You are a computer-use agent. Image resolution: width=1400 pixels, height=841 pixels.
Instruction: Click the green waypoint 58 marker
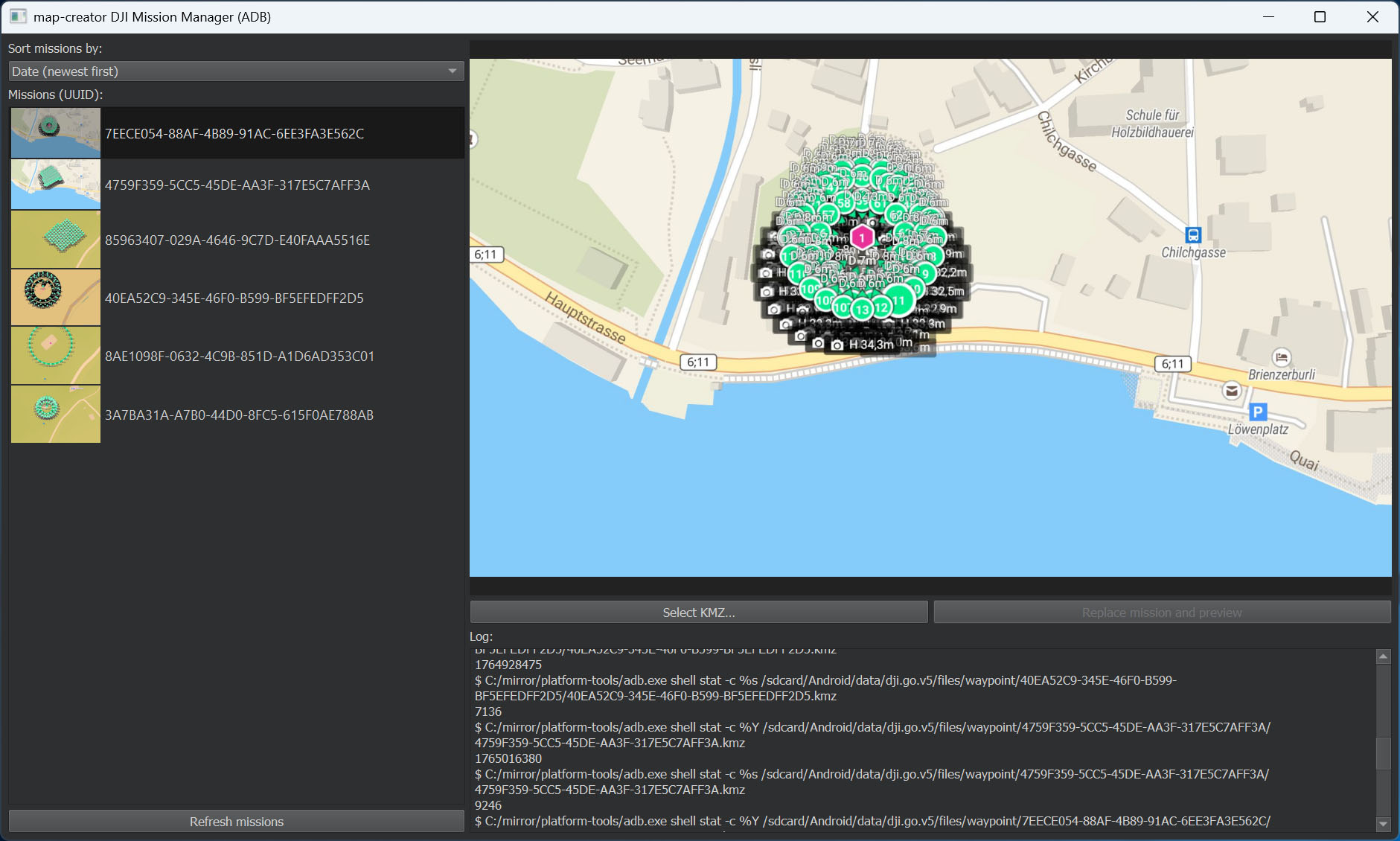coord(844,202)
